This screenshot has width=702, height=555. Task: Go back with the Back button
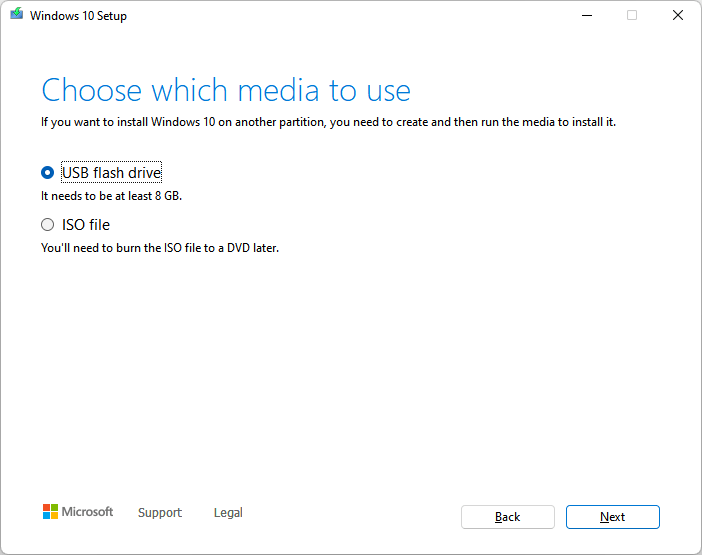[507, 517]
